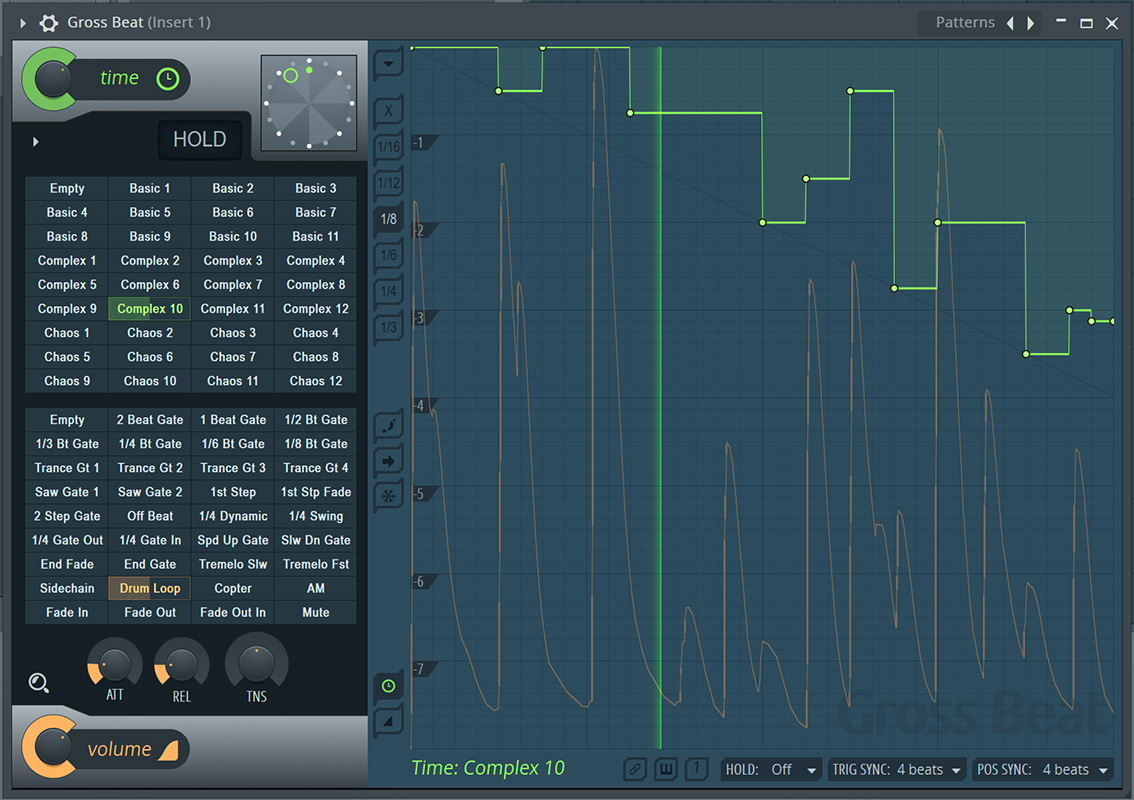Adjust the volume mix knob
The image size is (1134, 800).
coord(51,747)
